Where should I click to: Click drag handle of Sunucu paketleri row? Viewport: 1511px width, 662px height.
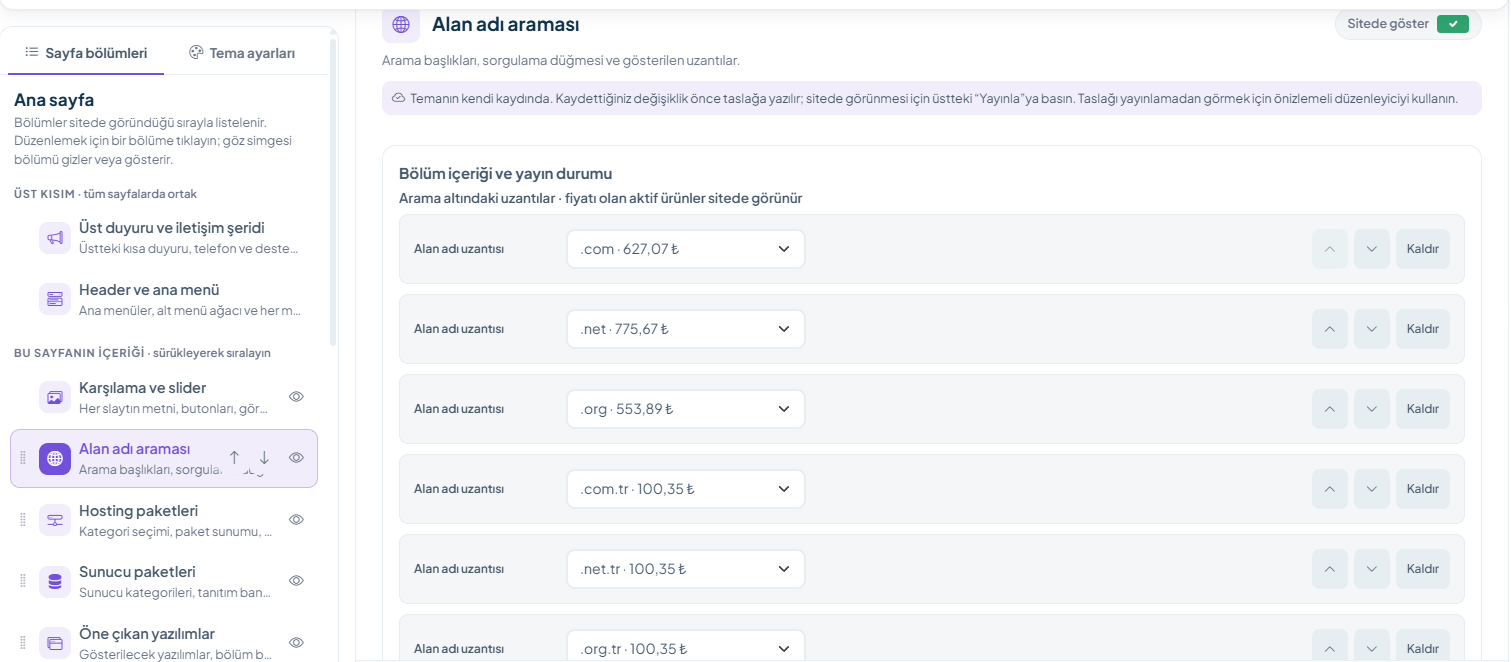pyautogui.click(x=23, y=581)
